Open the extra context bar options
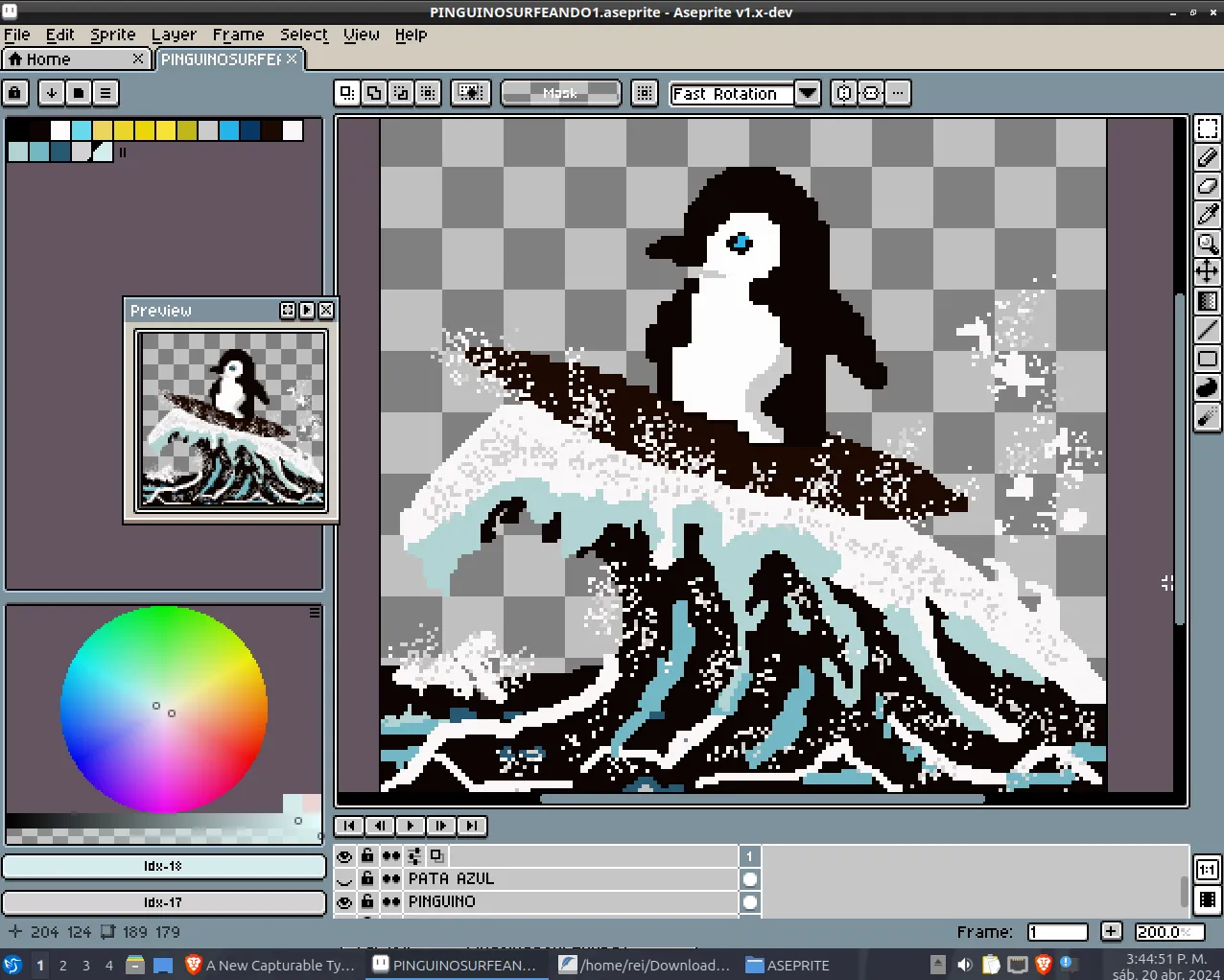 point(898,93)
